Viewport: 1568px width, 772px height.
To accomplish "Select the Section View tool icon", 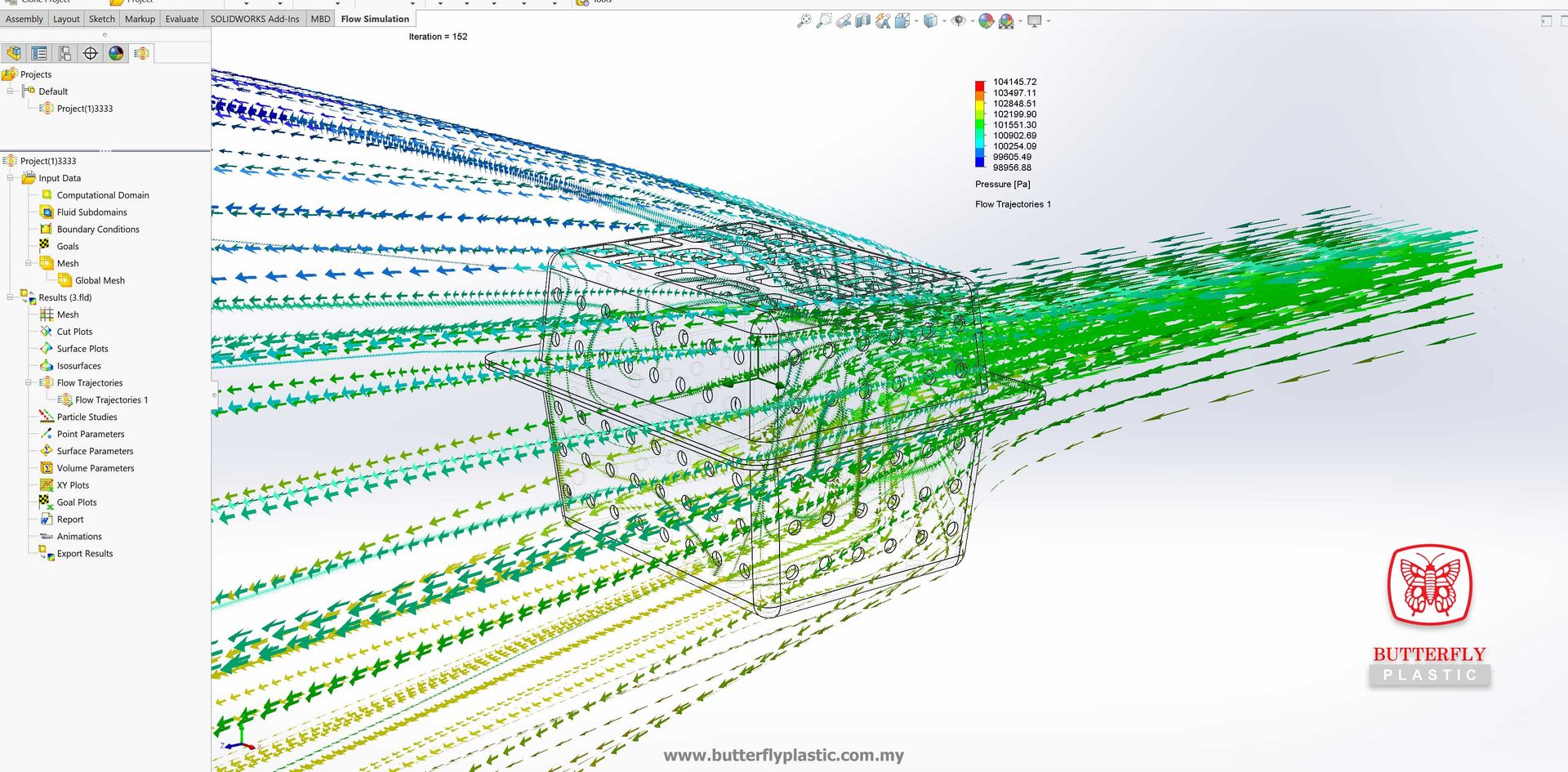I will tap(863, 21).
